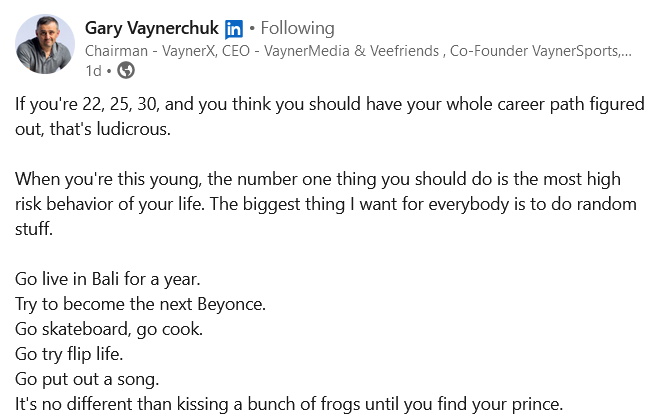The image size is (663, 418).
Task: Click the globe public-visibility icon
Action: pyautogui.click(x=126, y=70)
